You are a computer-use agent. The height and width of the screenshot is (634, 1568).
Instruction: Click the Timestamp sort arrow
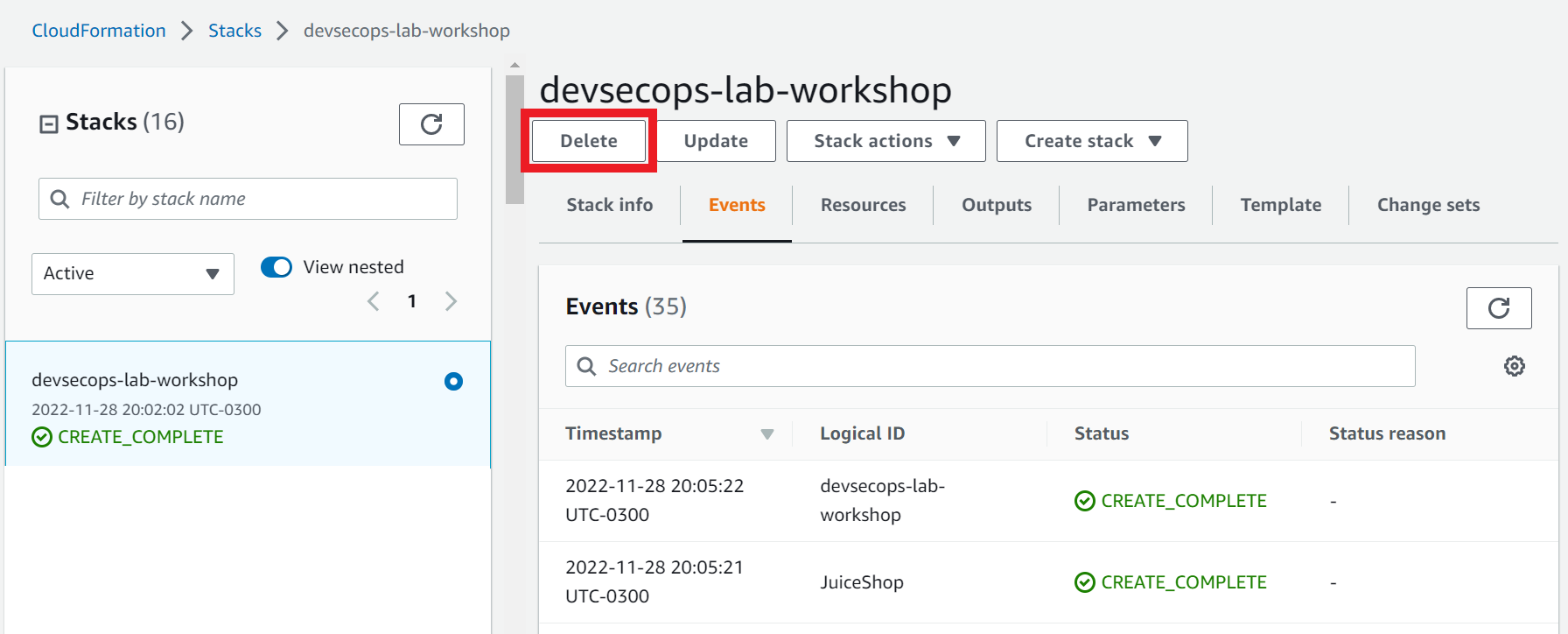[767, 434]
